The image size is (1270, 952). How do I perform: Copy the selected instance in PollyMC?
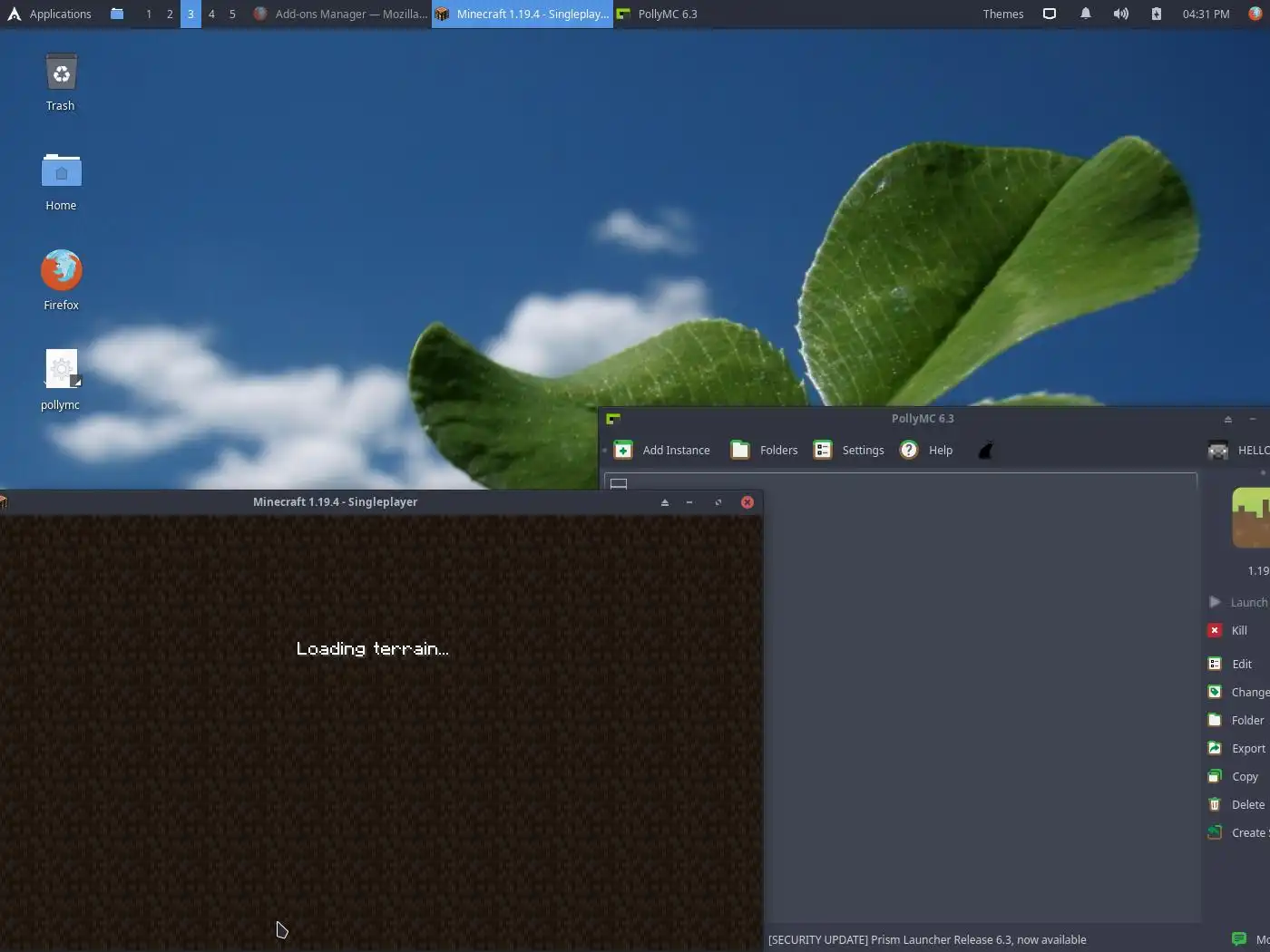[1233, 776]
